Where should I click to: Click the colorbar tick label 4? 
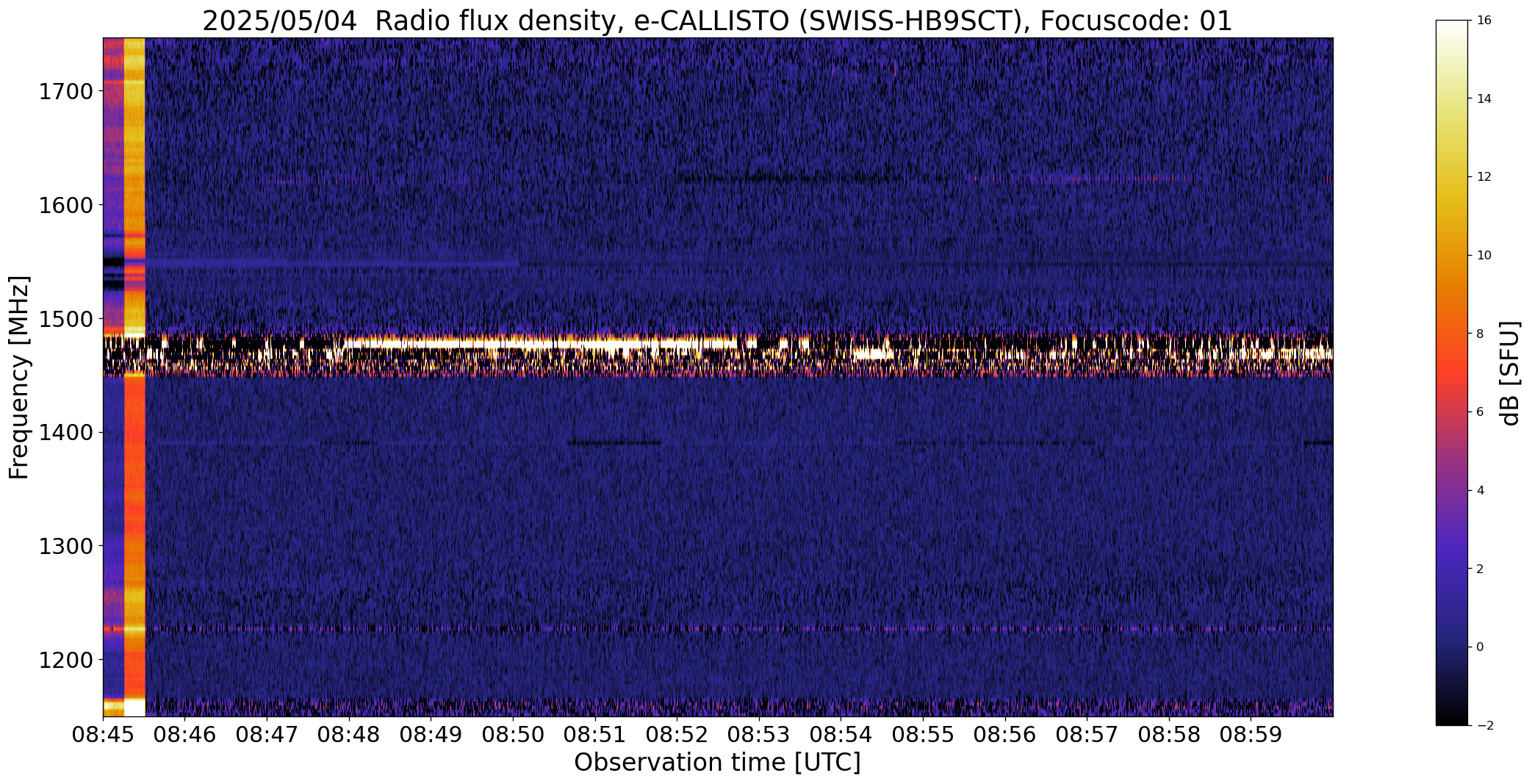pyautogui.click(x=1480, y=491)
